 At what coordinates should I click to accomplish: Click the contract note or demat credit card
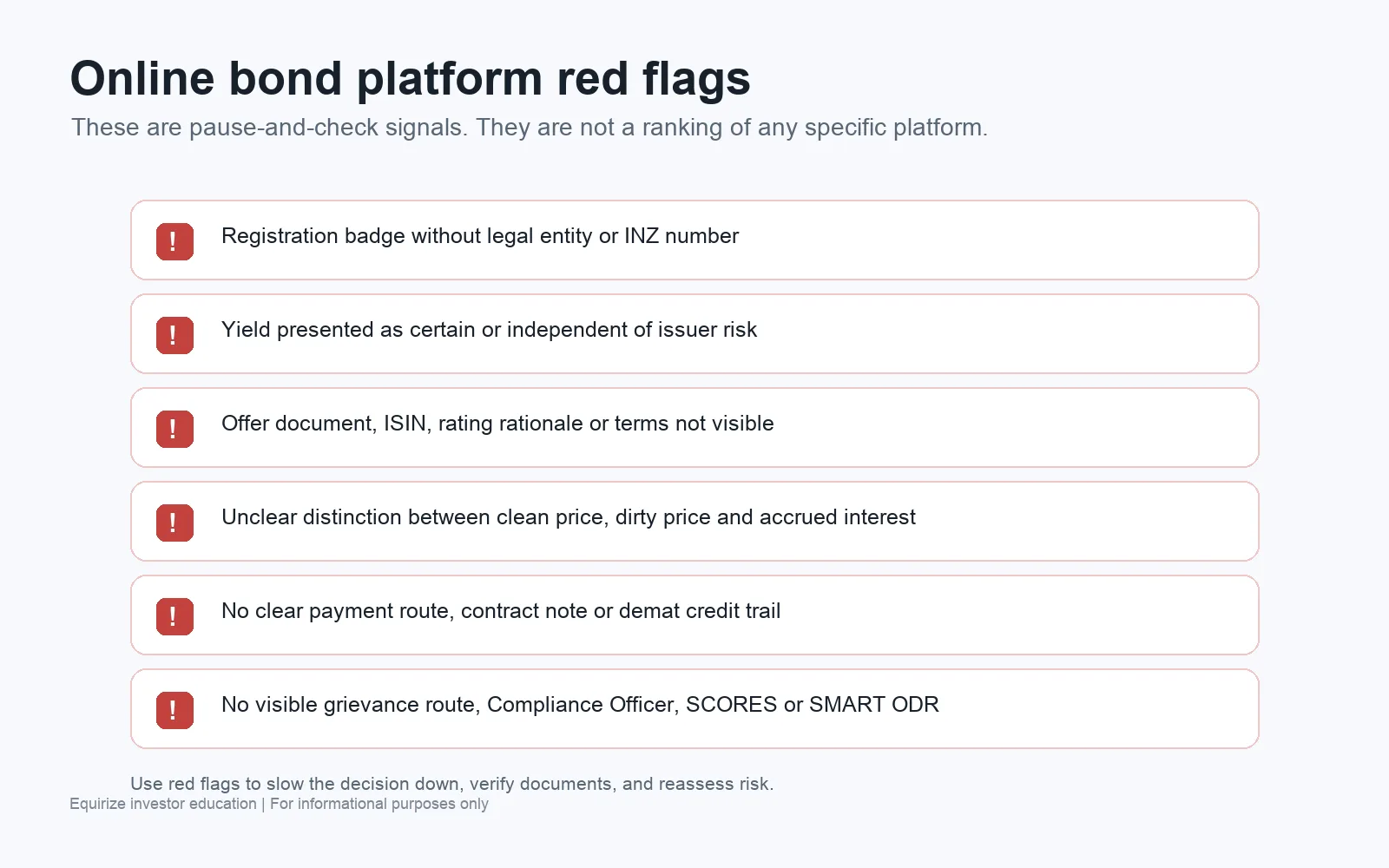[x=694, y=615]
